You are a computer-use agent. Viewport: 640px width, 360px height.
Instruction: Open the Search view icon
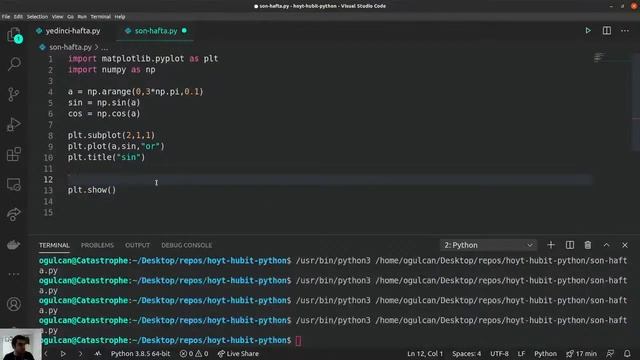tap(14, 64)
